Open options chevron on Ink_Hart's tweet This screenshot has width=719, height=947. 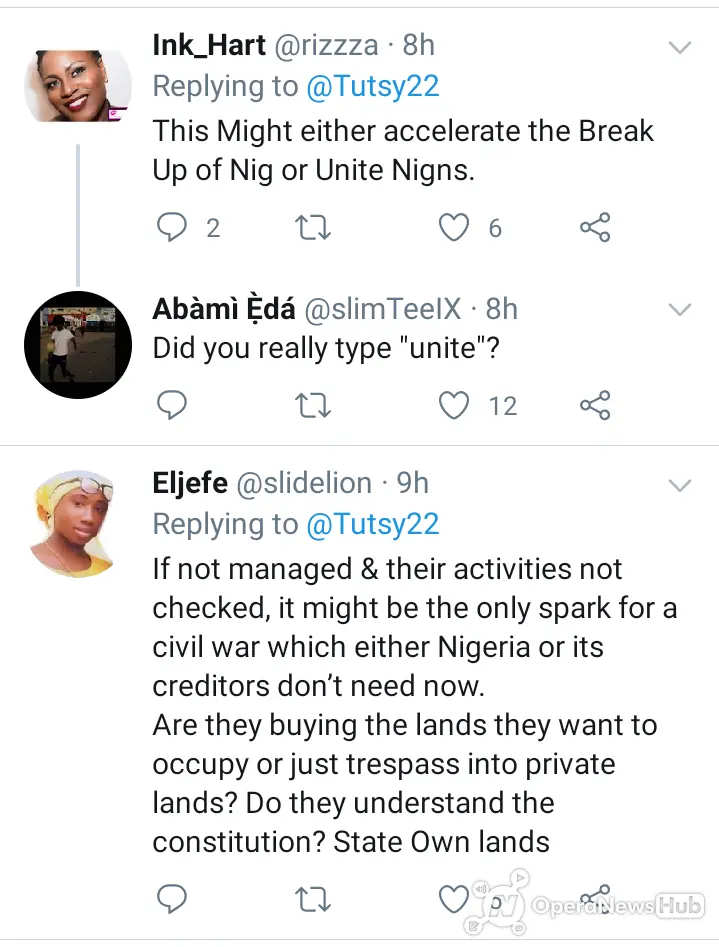click(680, 47)
